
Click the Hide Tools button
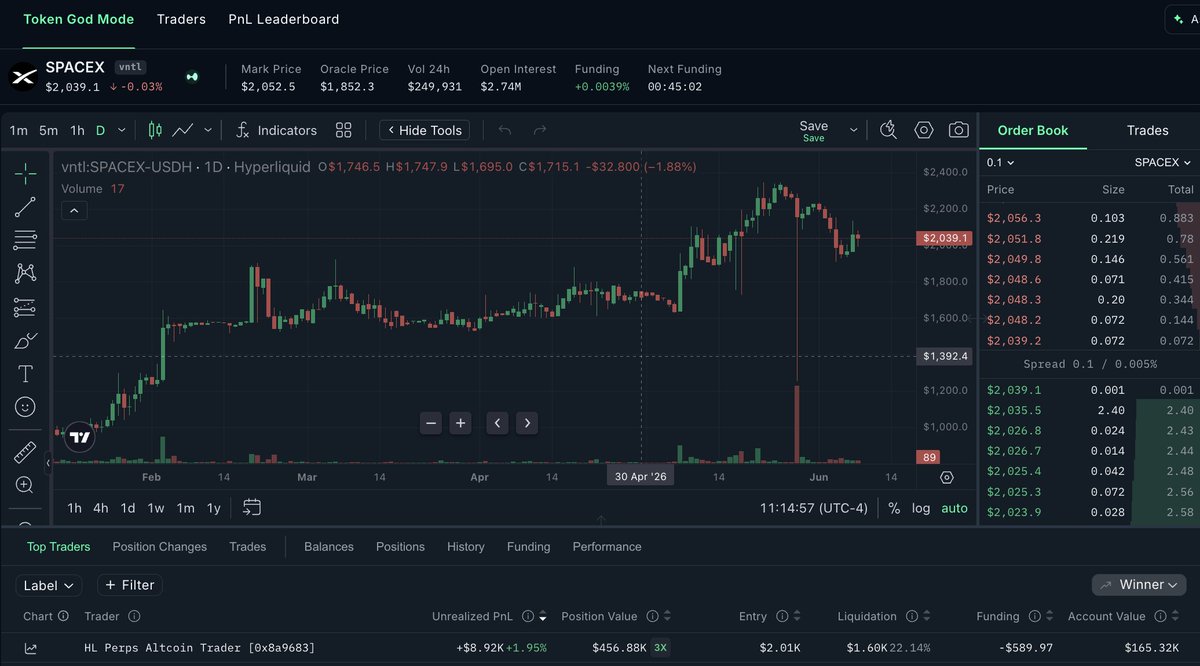(x=424, y=130)
